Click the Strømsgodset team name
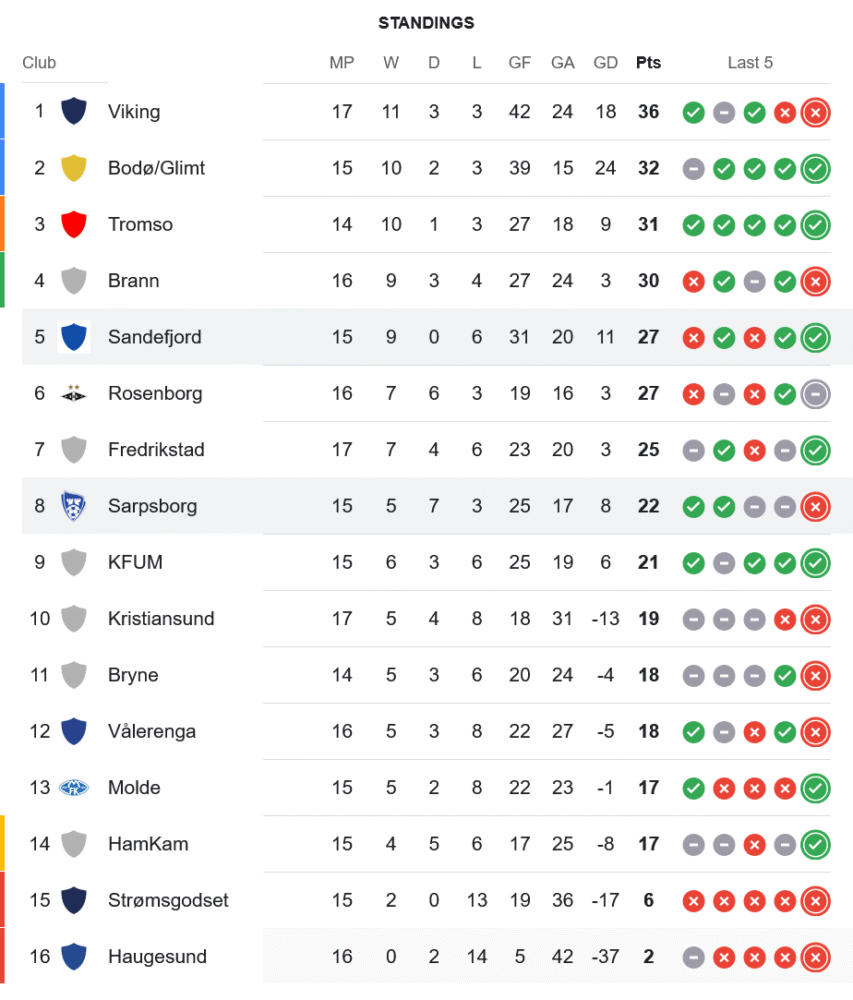Screen dimensions: 853x1000 (168, 900)
